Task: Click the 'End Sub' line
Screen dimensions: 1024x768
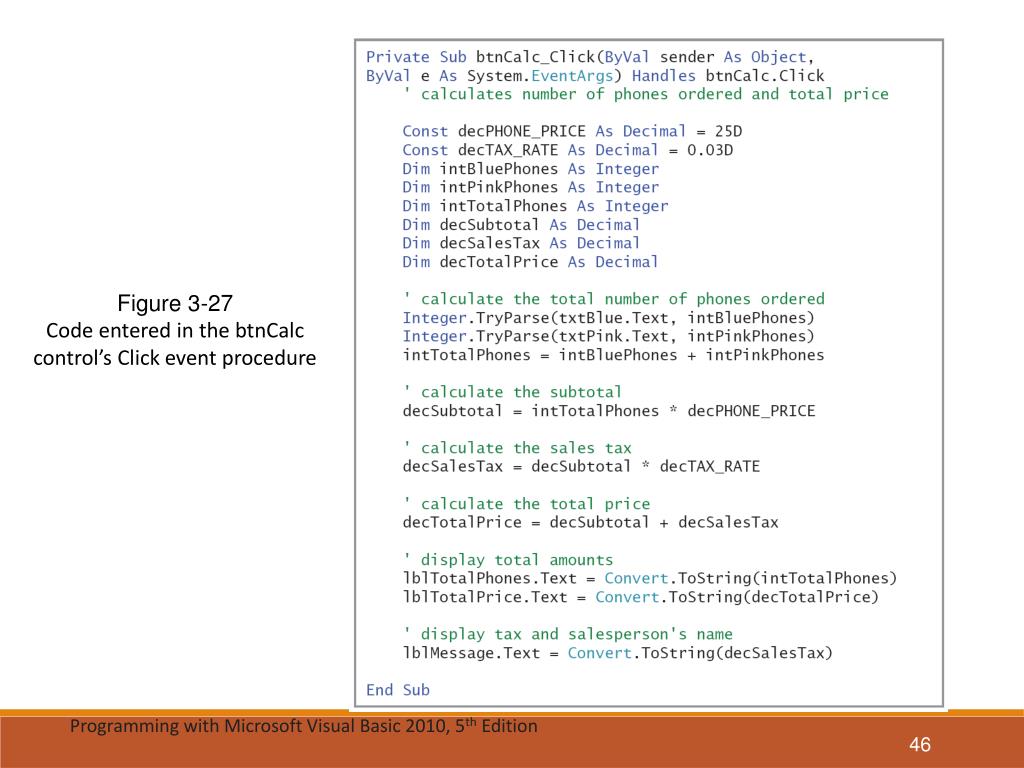Action: coord(398,690)
